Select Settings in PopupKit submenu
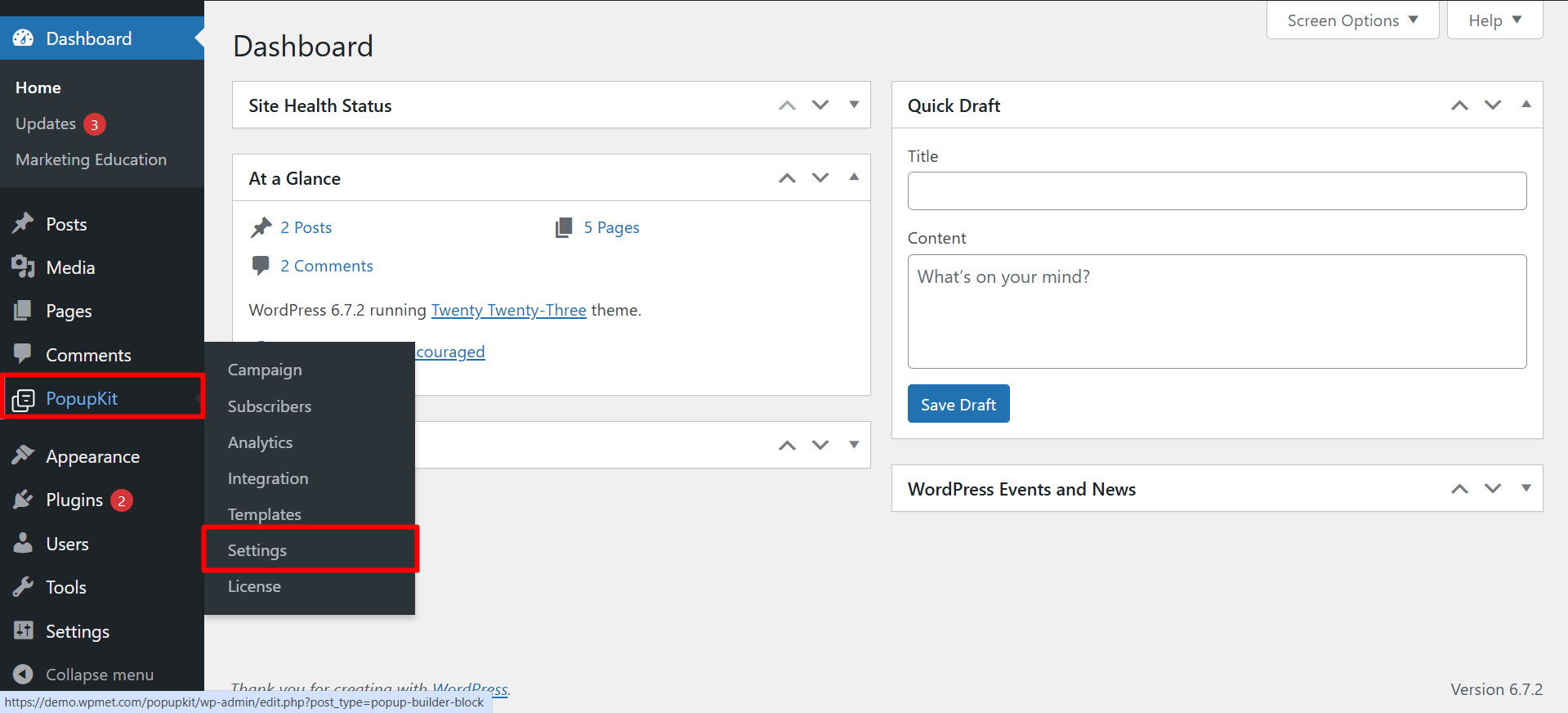 click(x=257, y=550)
